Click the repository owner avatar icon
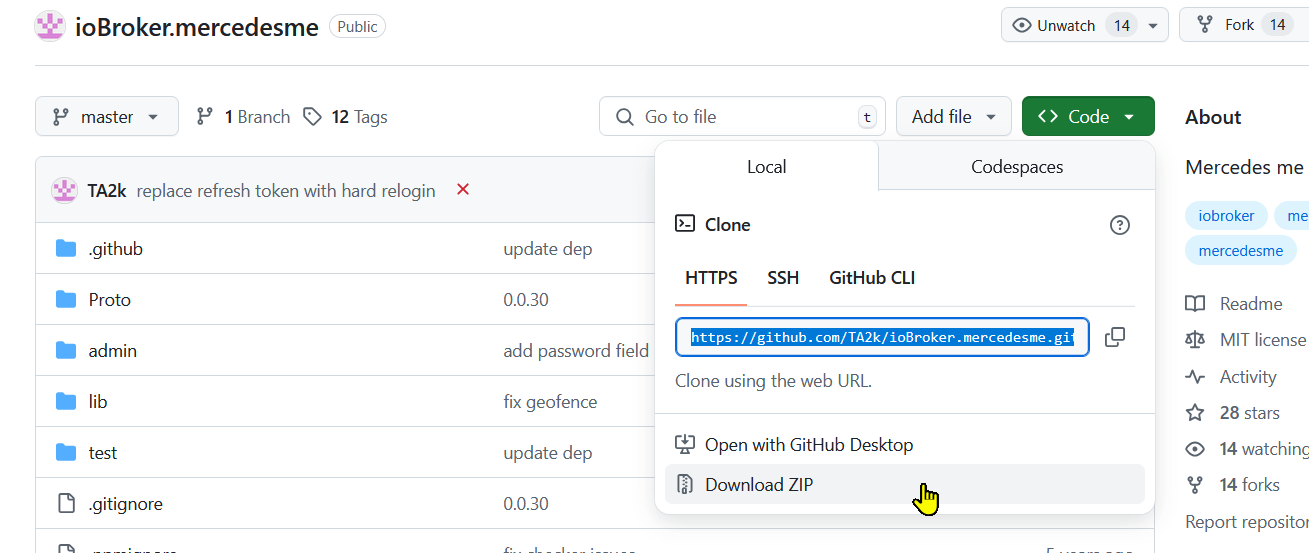 50,27
